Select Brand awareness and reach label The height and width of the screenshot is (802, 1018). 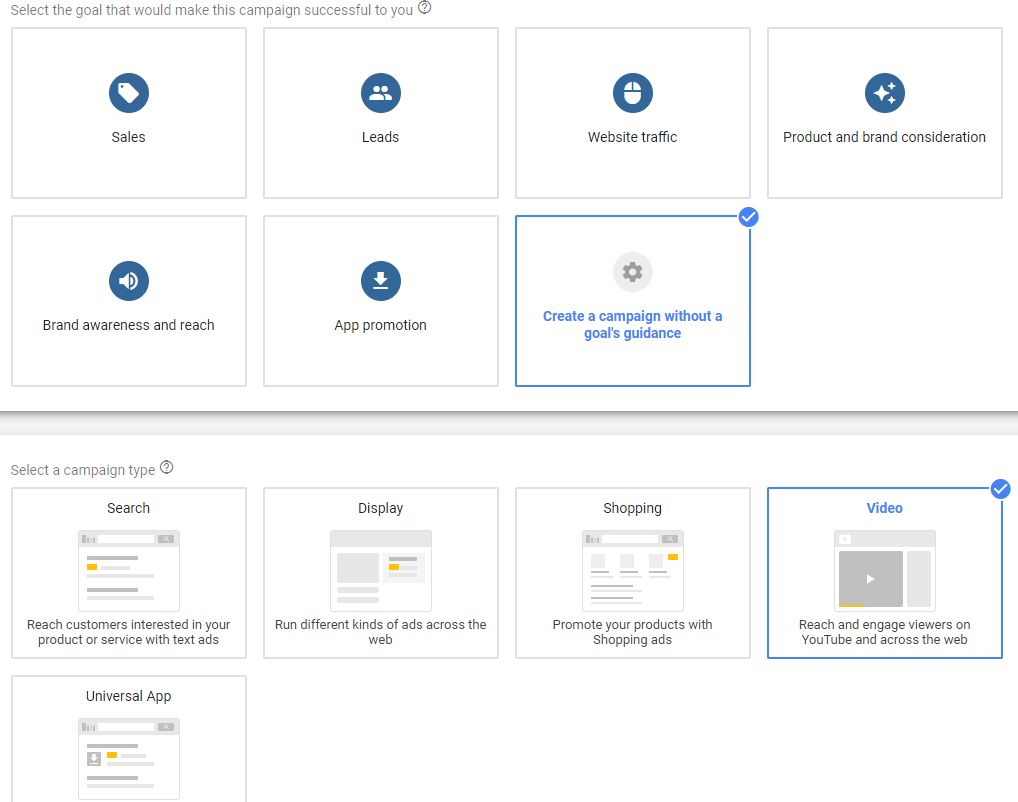(129, 325)
